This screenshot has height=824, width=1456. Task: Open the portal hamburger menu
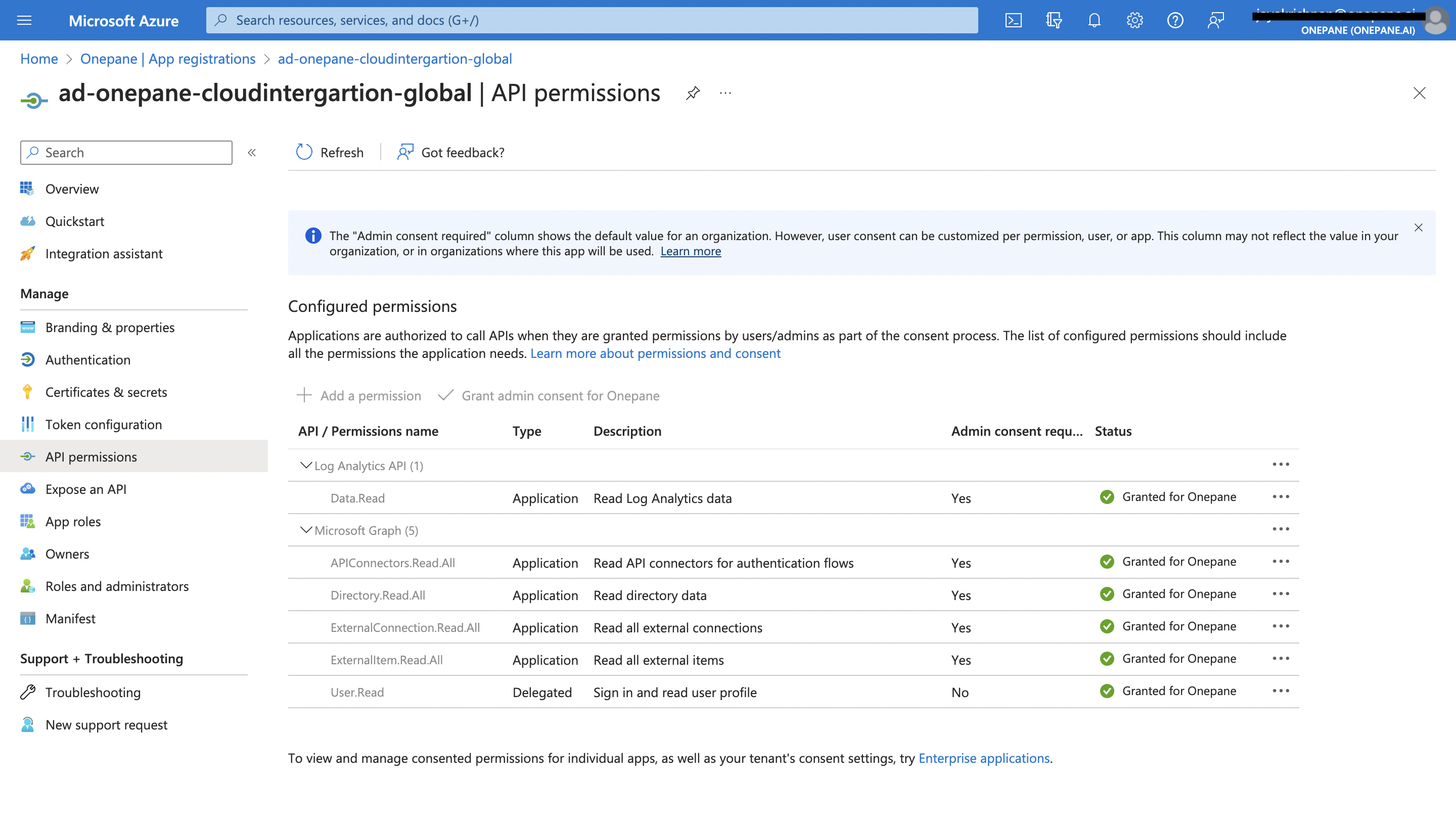[24, 20]
